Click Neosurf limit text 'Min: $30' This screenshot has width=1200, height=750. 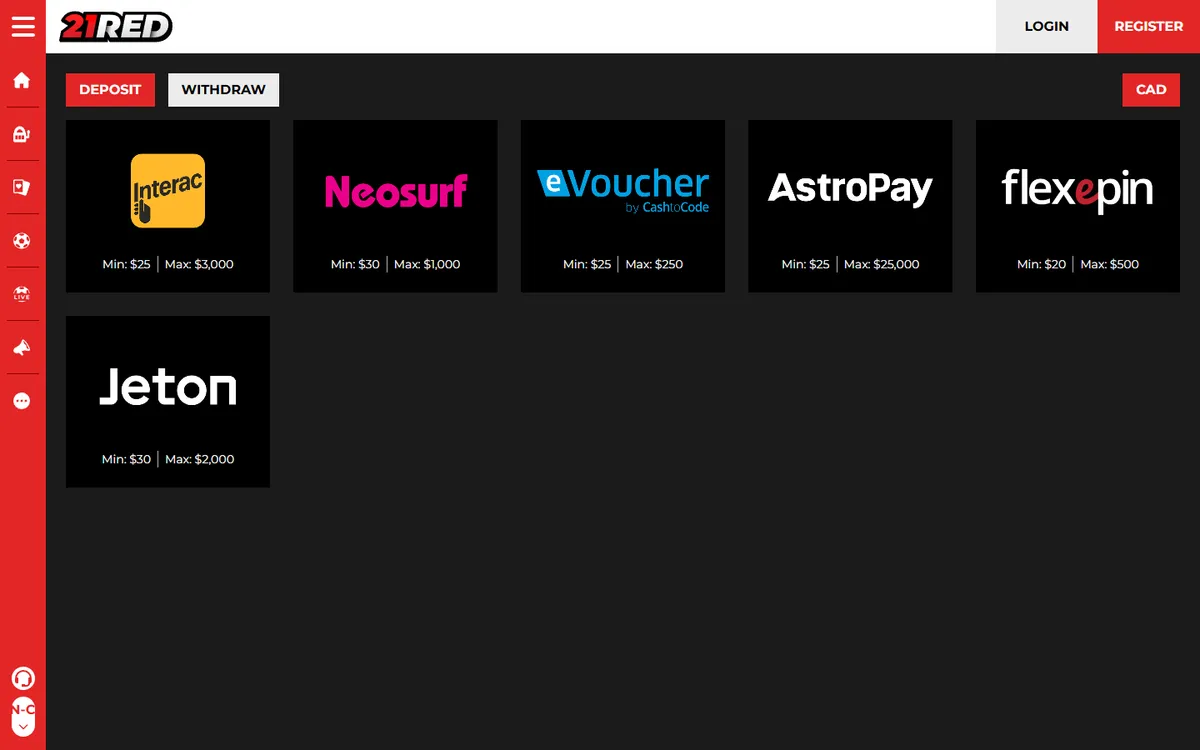point(355,264)
